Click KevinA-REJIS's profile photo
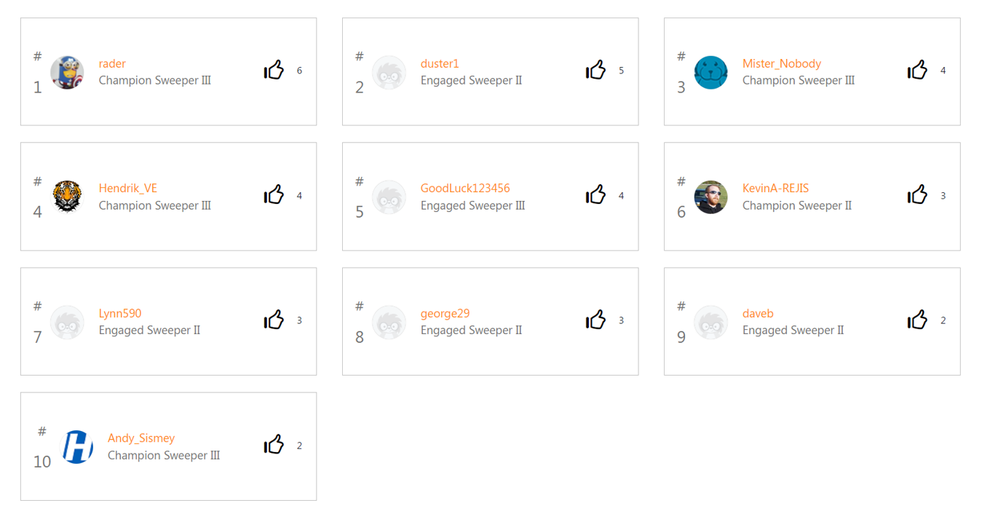Image resolution: width=998 pixels, height=522 pixels. click(711, 197)
